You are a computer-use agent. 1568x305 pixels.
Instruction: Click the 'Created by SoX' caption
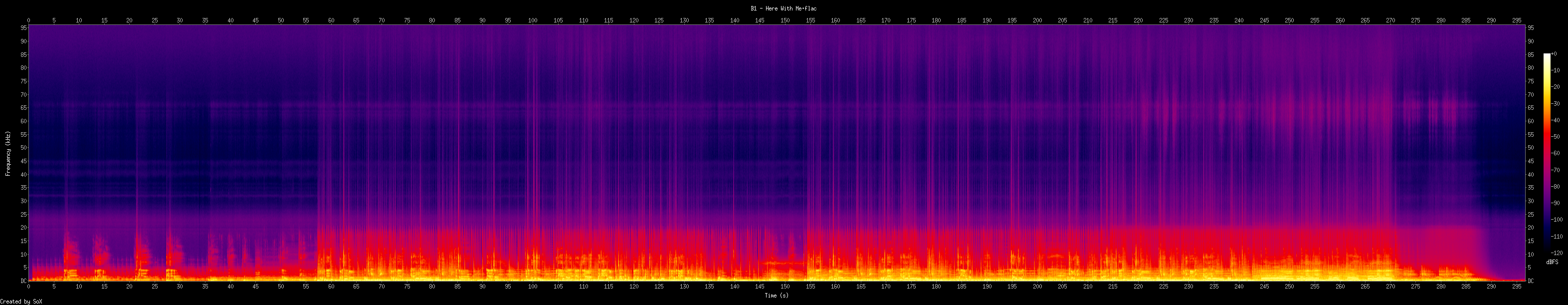click(x=21, y=302)
